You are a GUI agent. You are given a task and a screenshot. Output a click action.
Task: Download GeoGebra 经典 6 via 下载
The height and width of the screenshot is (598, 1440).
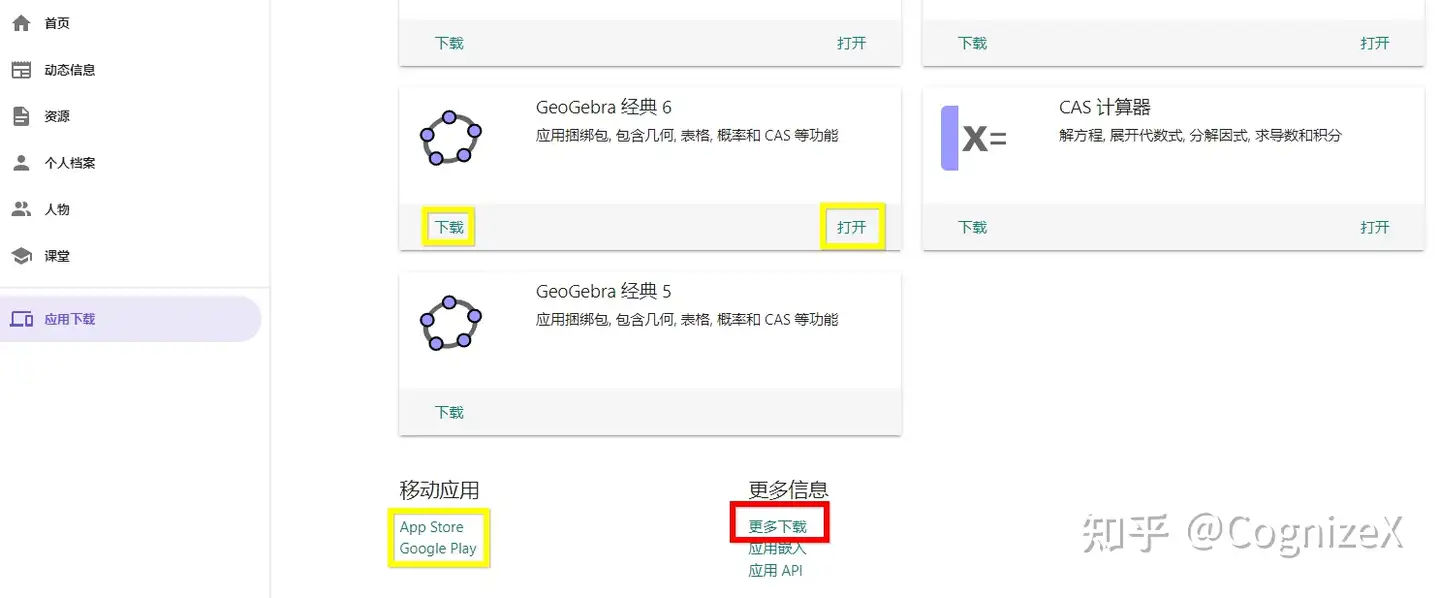point(449,227)
